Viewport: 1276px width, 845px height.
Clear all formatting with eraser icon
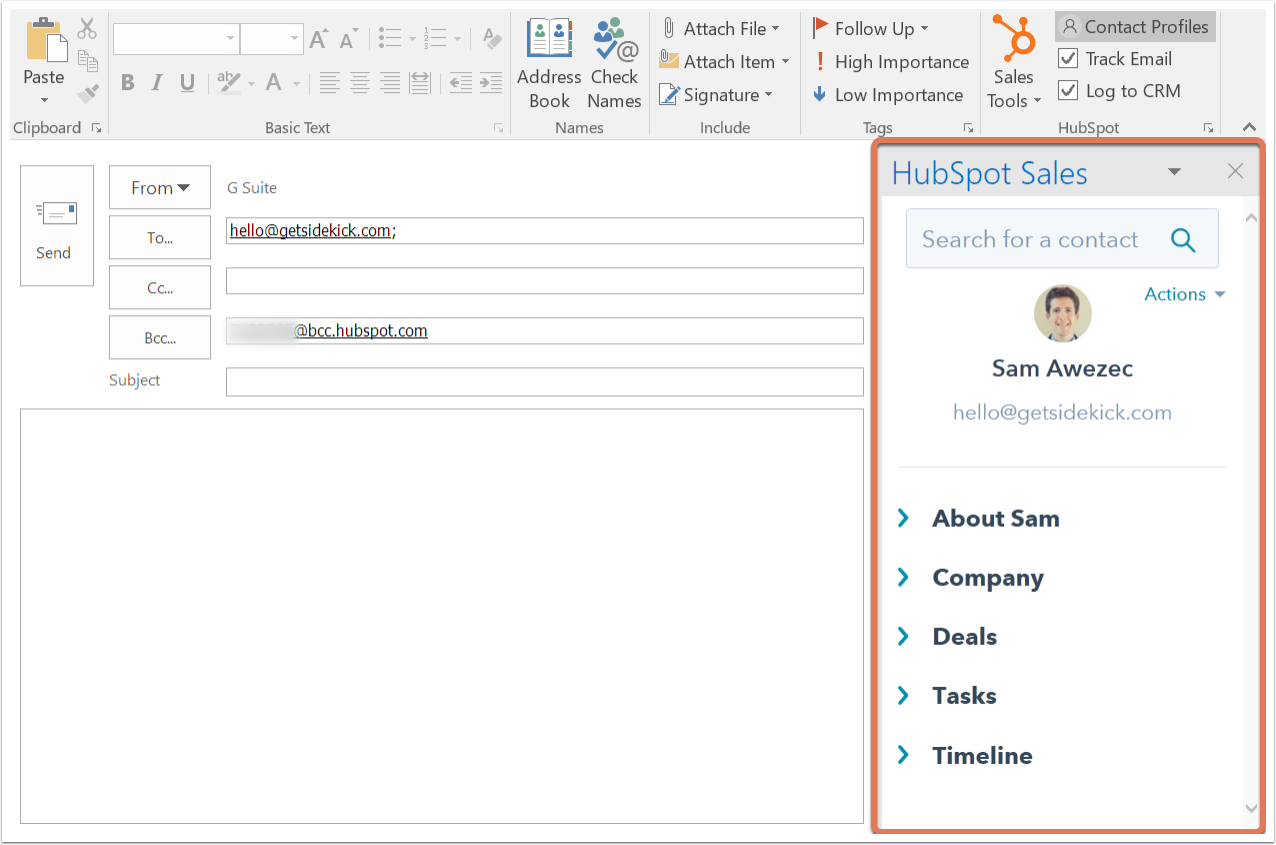pyautogui.click(x=491, y=39)
